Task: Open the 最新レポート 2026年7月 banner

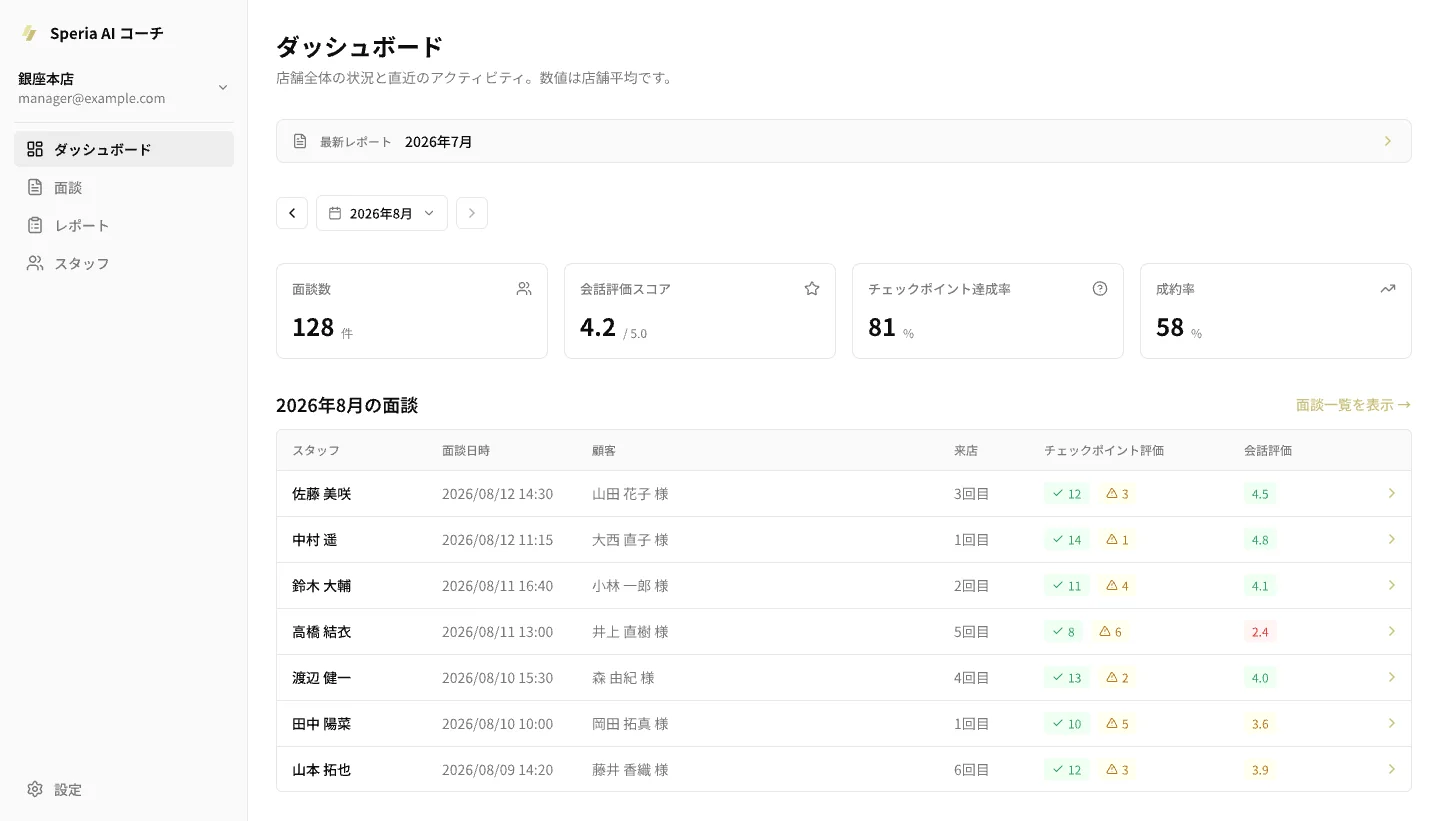Action: click(844, 141)
